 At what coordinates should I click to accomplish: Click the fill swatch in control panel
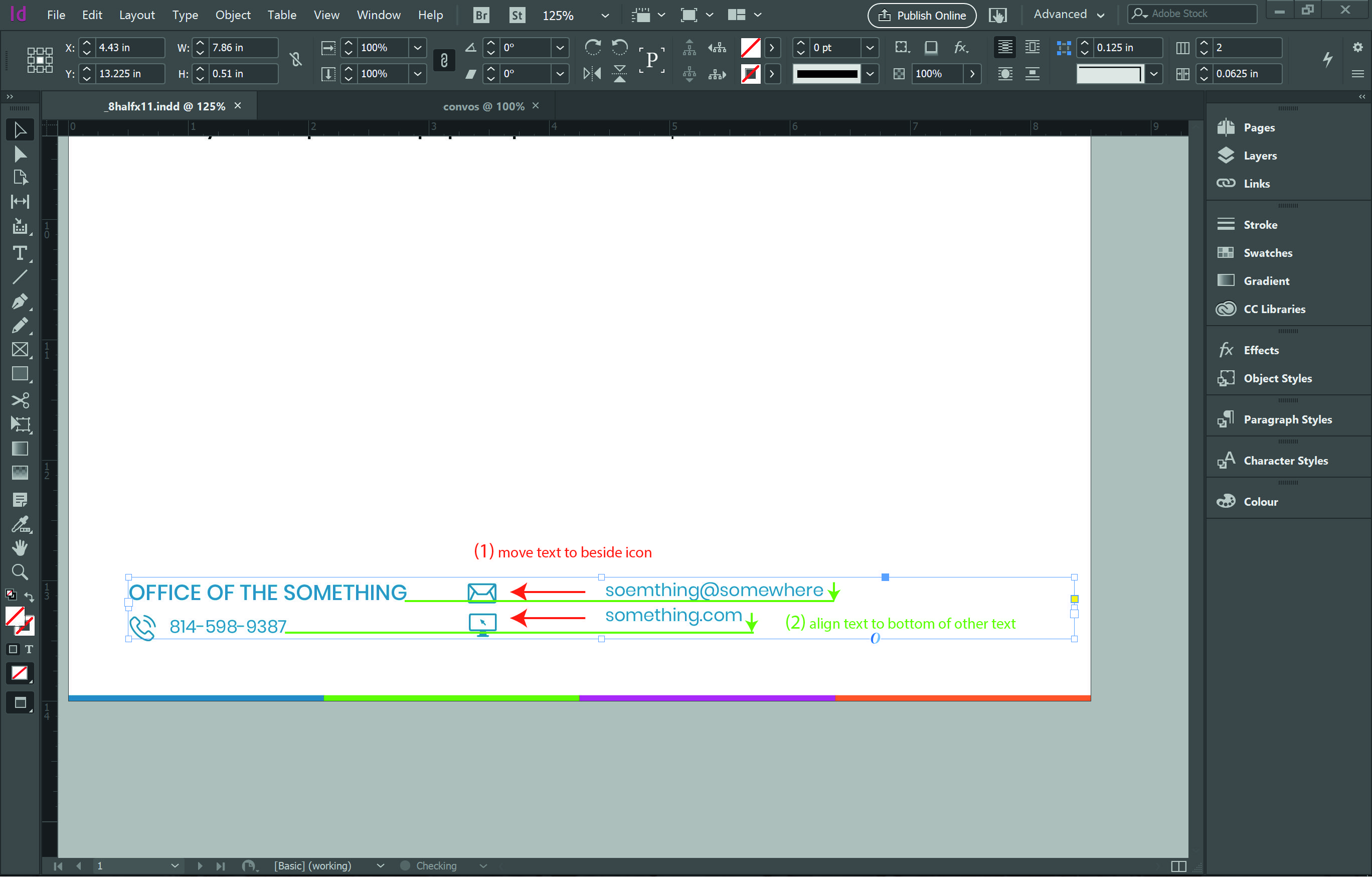(750, 47)
